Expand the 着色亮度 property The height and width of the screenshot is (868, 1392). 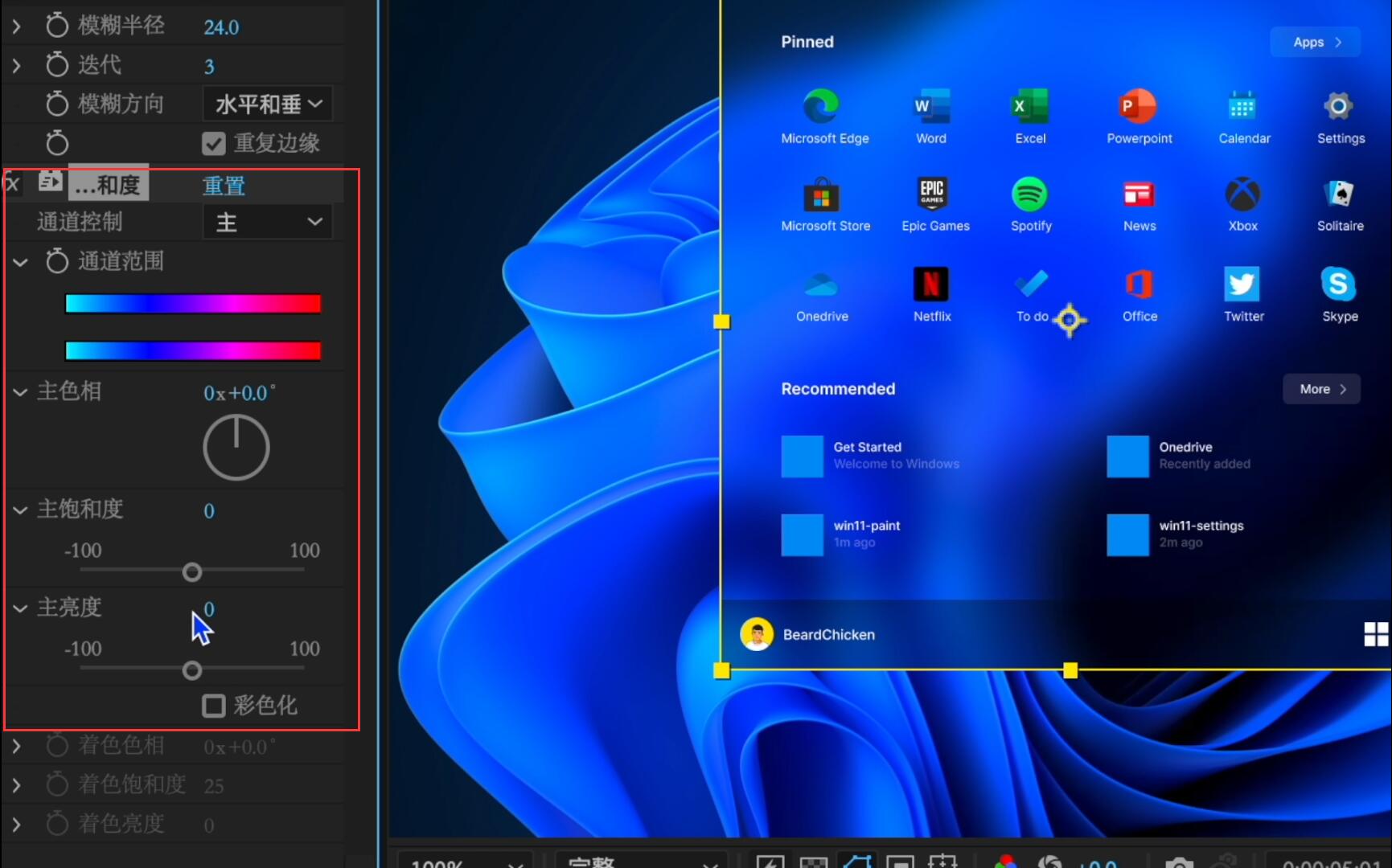pyautogui.click(x=16, y=825)
